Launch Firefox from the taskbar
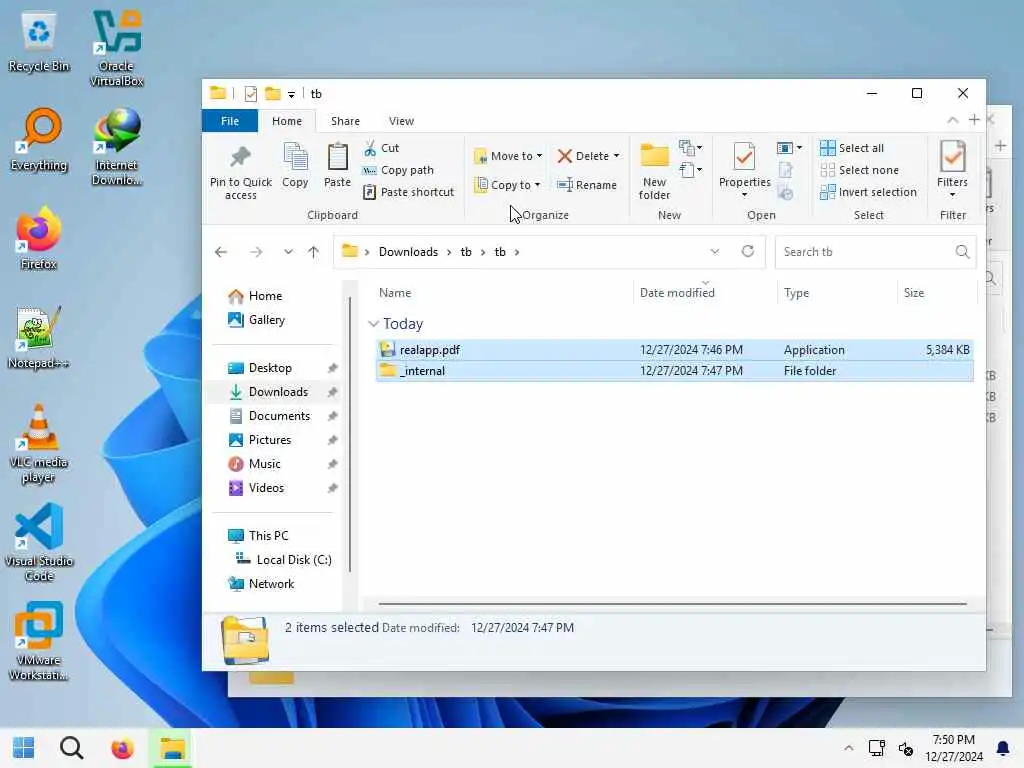The width and height of the screenshot is (1024, 768). pyautogui.click(x=122, y=748)
